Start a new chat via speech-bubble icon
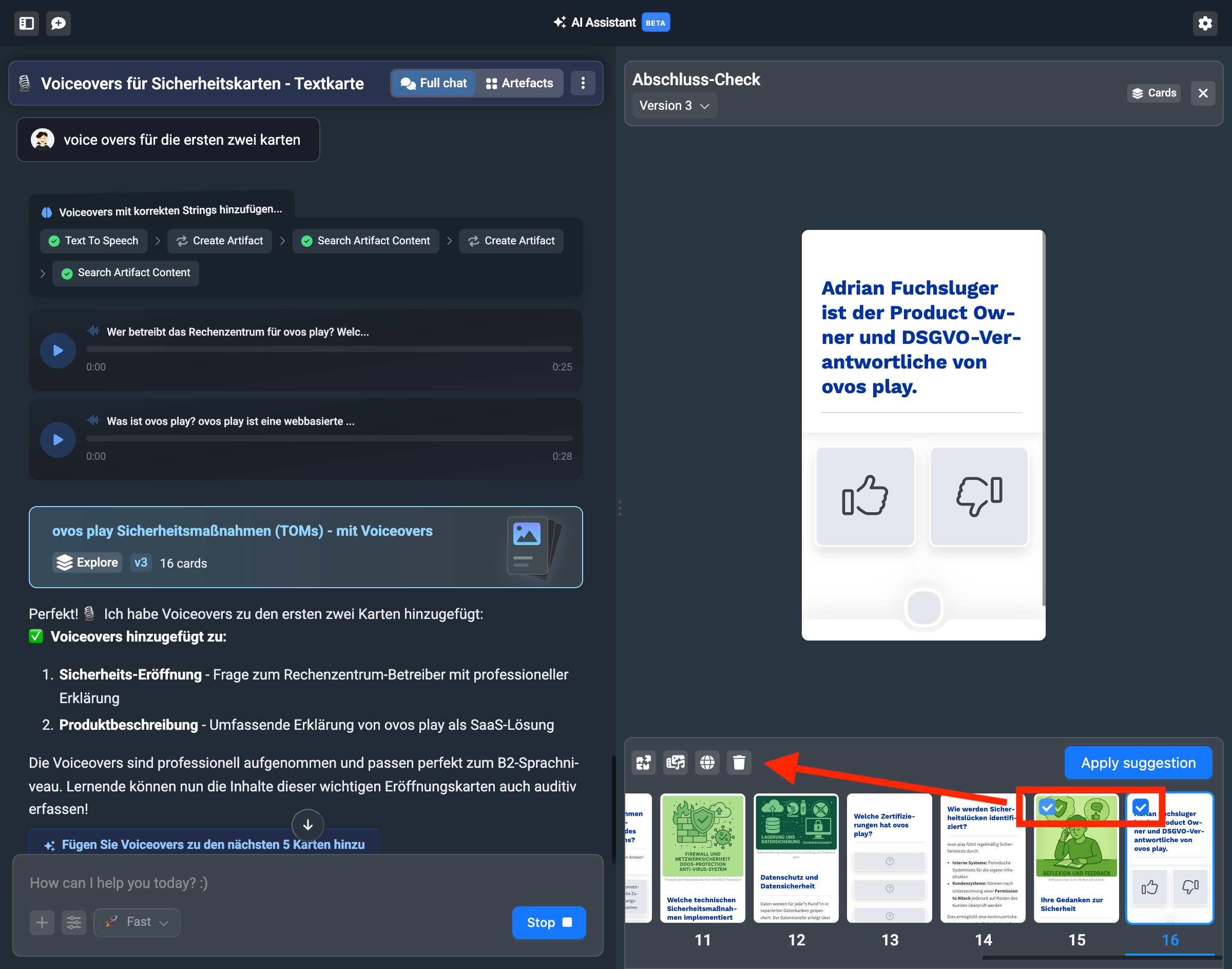Image resolution: width=1232 pixels, height=969 pixels. tap(59, 23)
